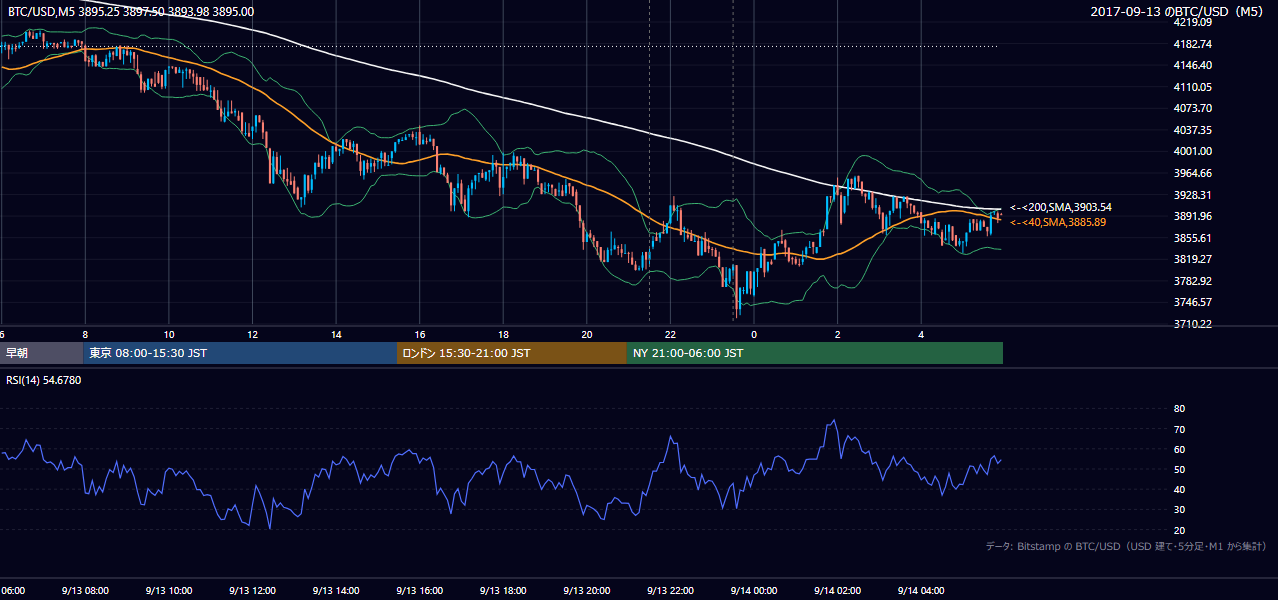Image resolution: width=1278 pixels, height=600 pixels.
Task: Click bottom time label 9/14 04:00
Action: [x=922, y=590]
